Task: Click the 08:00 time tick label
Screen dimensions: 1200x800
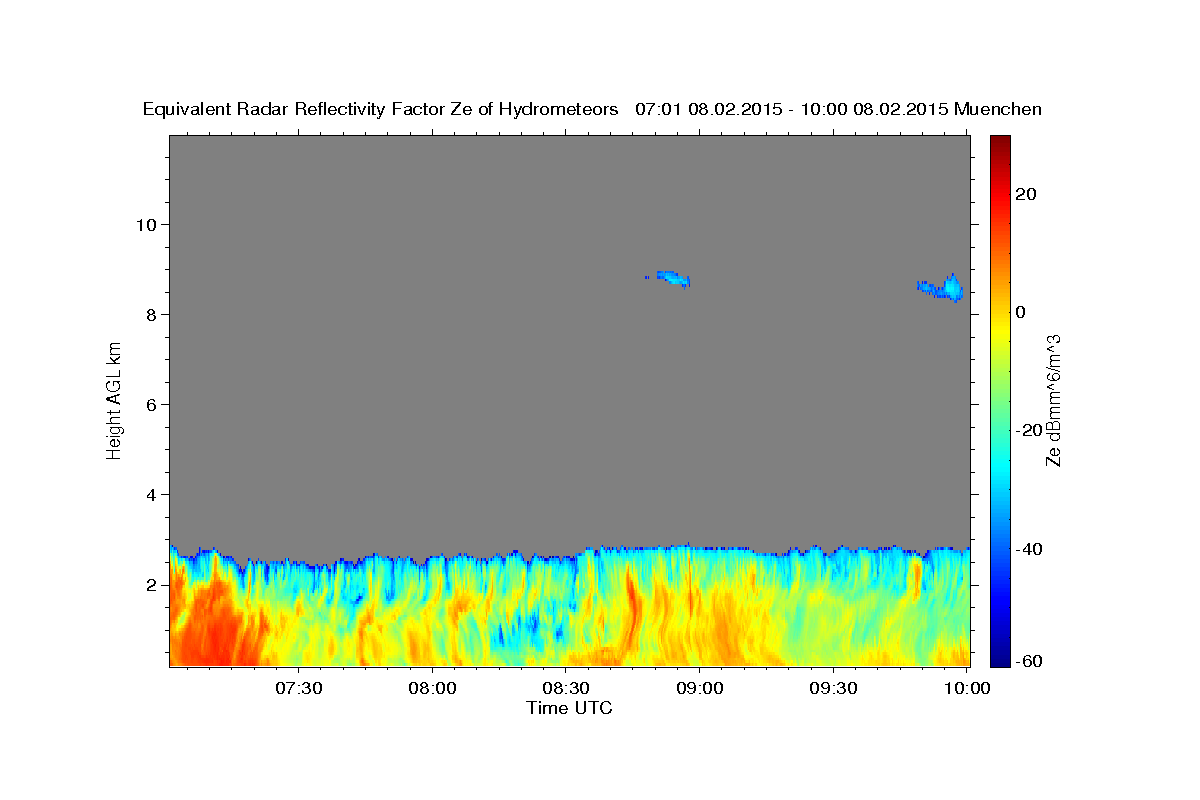Action: click(432, 689)
